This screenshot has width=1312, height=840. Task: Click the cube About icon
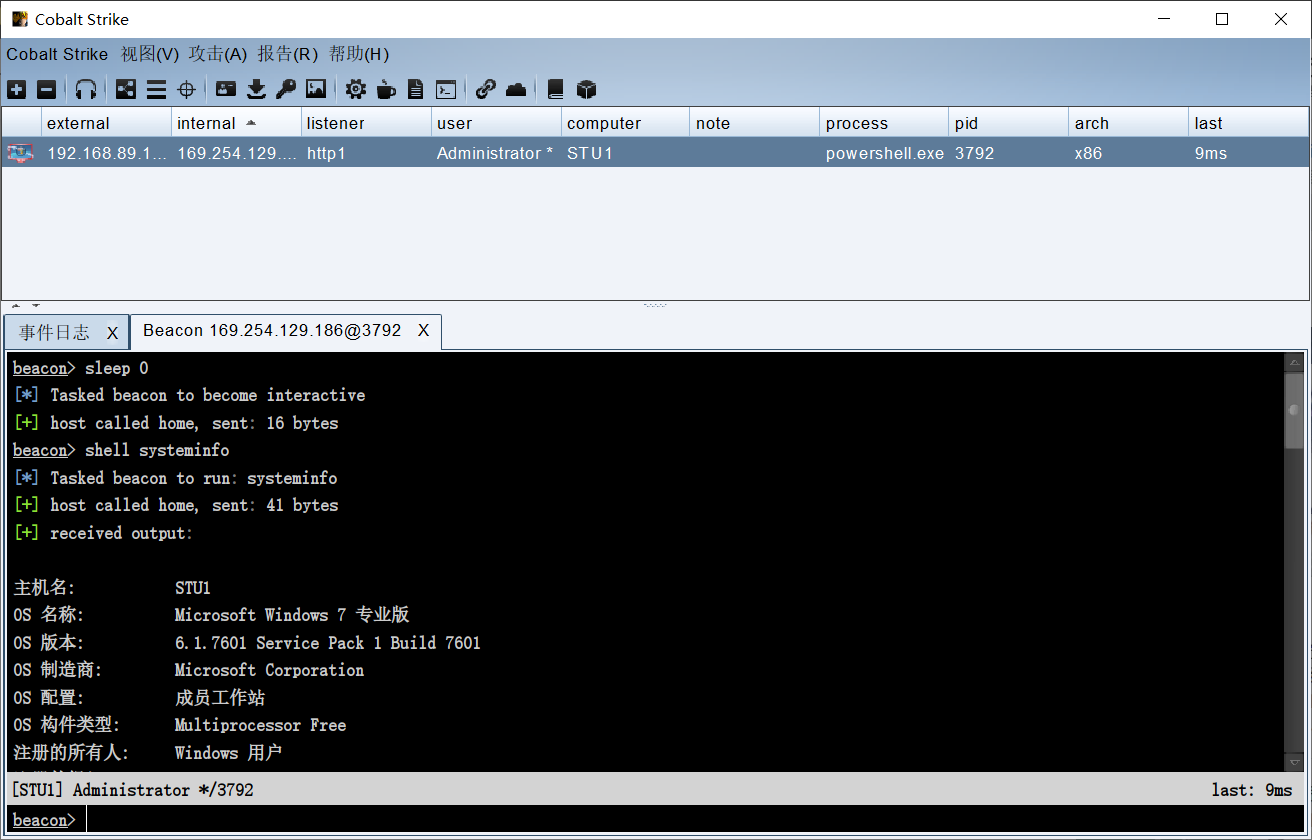coord(587,89)
